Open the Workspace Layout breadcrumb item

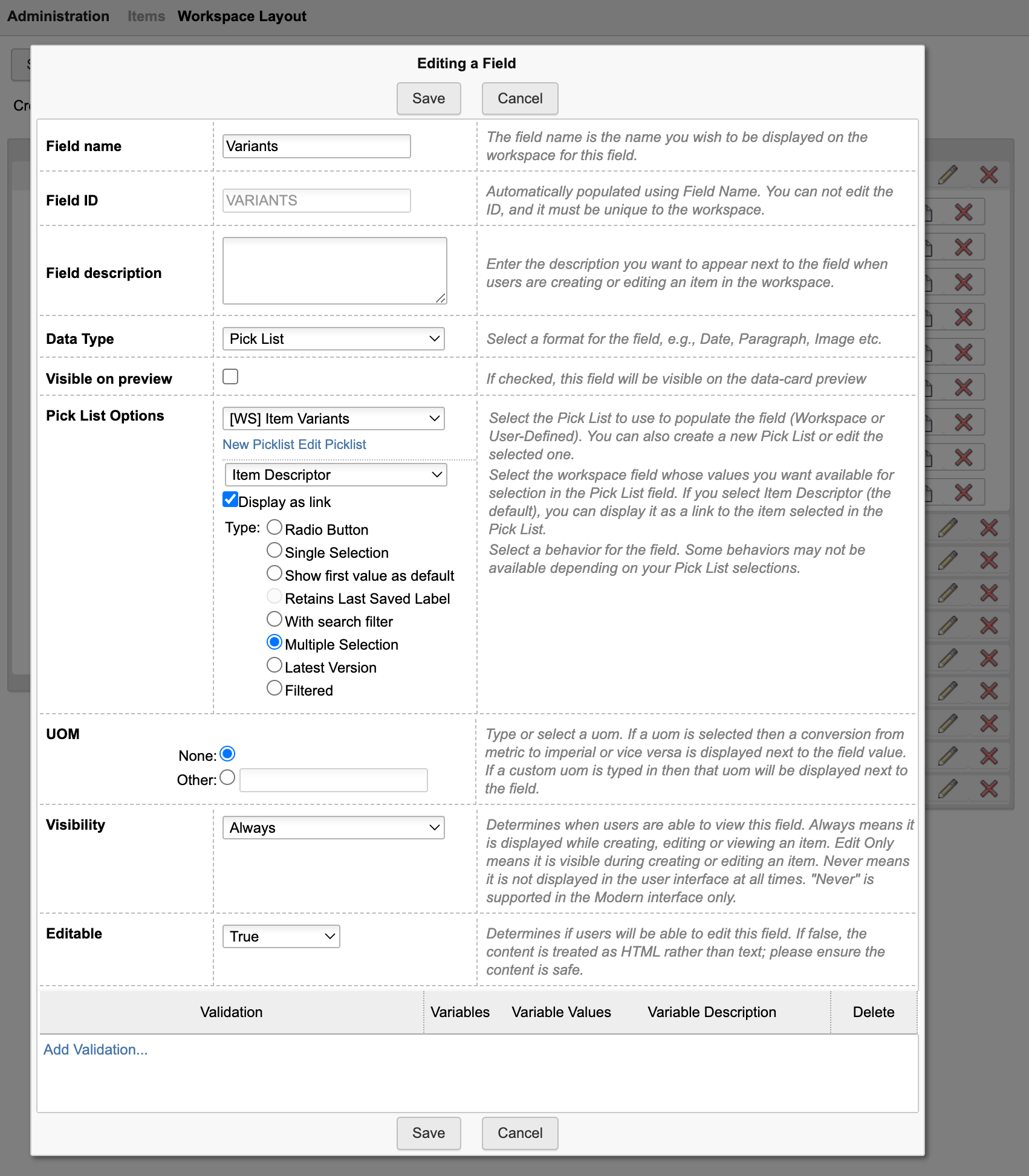242,16
